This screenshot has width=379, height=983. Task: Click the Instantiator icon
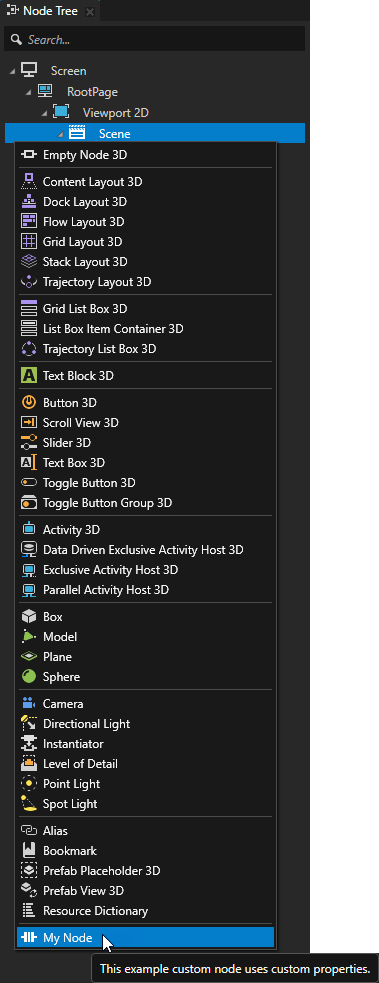(29, 745)
